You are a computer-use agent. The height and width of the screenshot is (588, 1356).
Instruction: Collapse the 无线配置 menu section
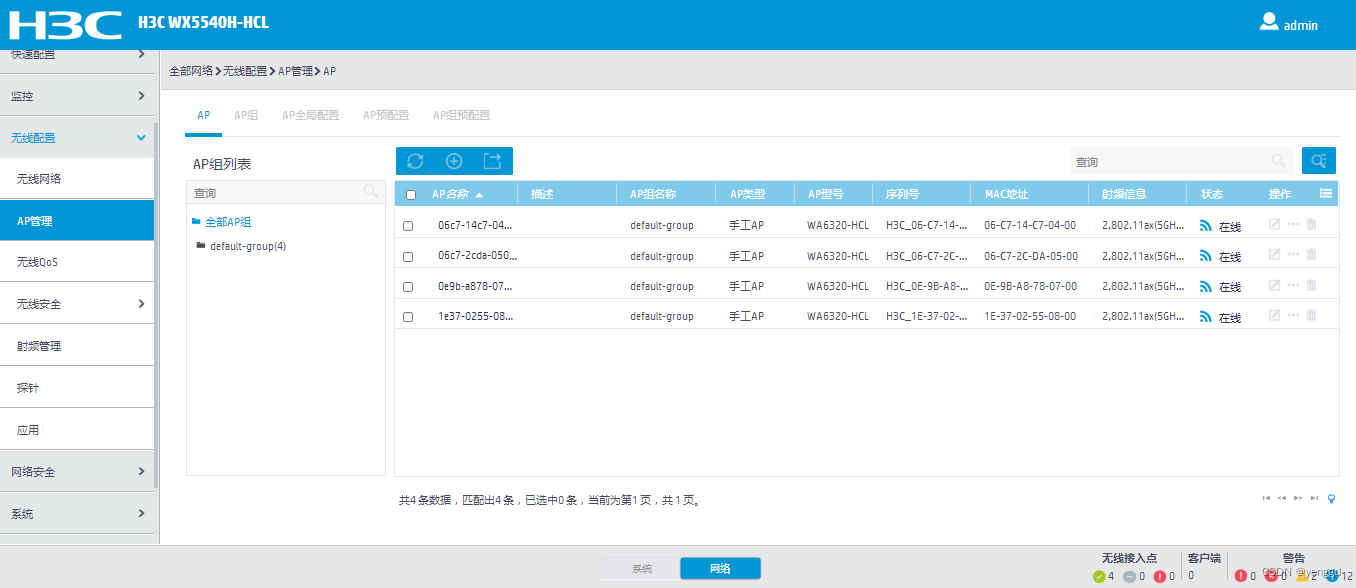pos(70,137)
